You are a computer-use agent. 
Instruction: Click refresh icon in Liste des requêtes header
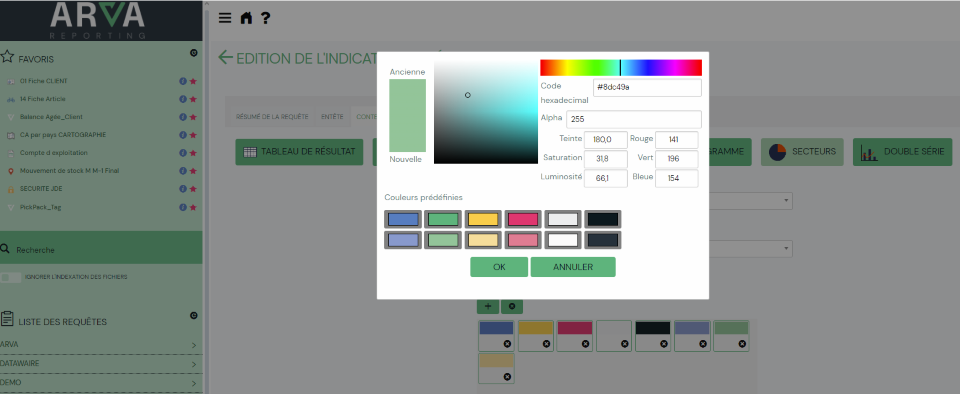coord(193,316)
